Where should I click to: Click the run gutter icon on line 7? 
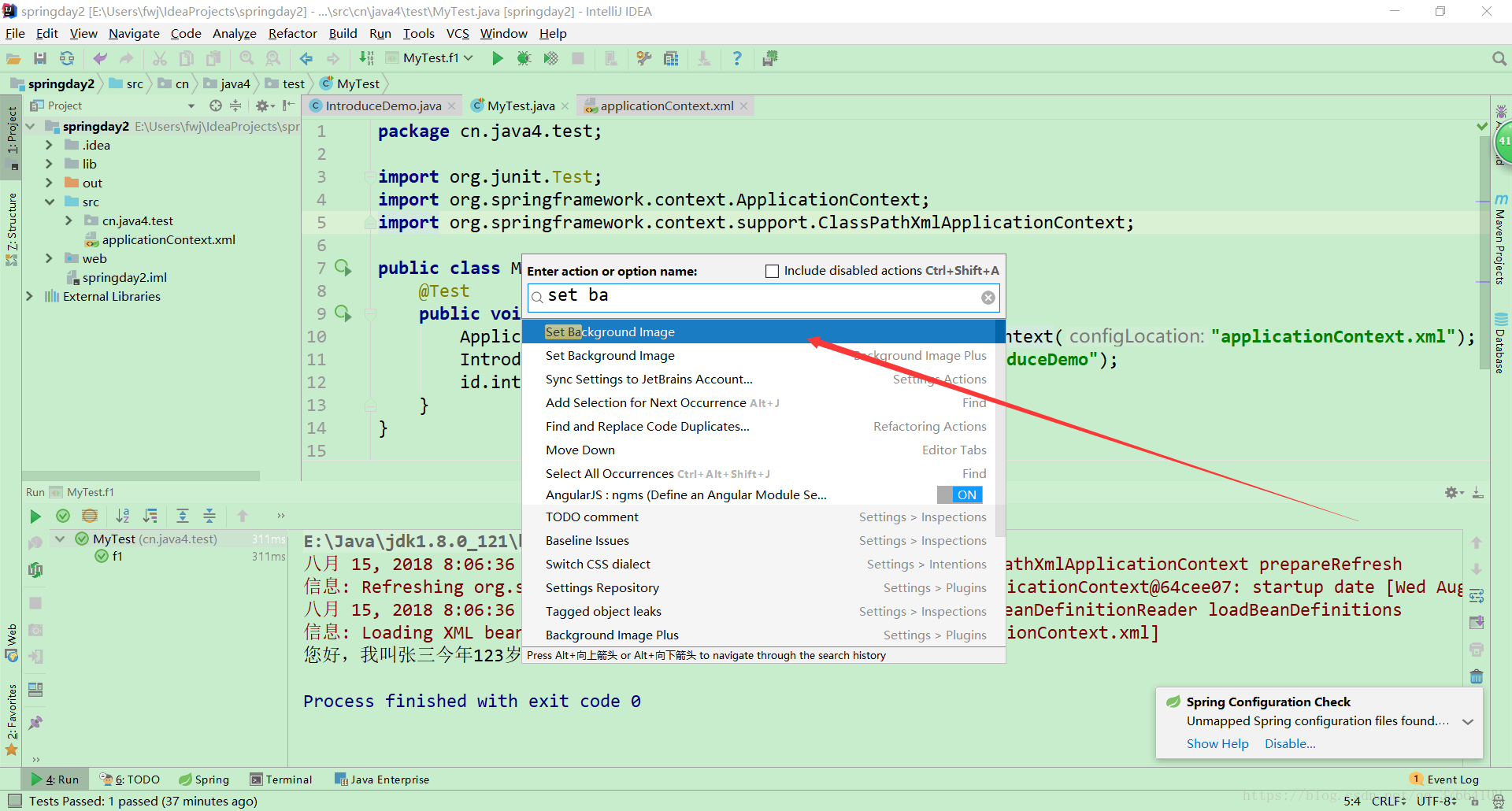tap(343, 268)
